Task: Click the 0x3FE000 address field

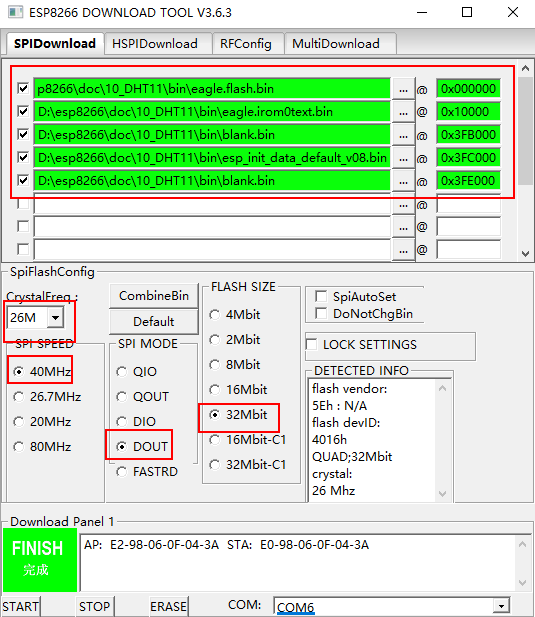Action: point(468,181)
